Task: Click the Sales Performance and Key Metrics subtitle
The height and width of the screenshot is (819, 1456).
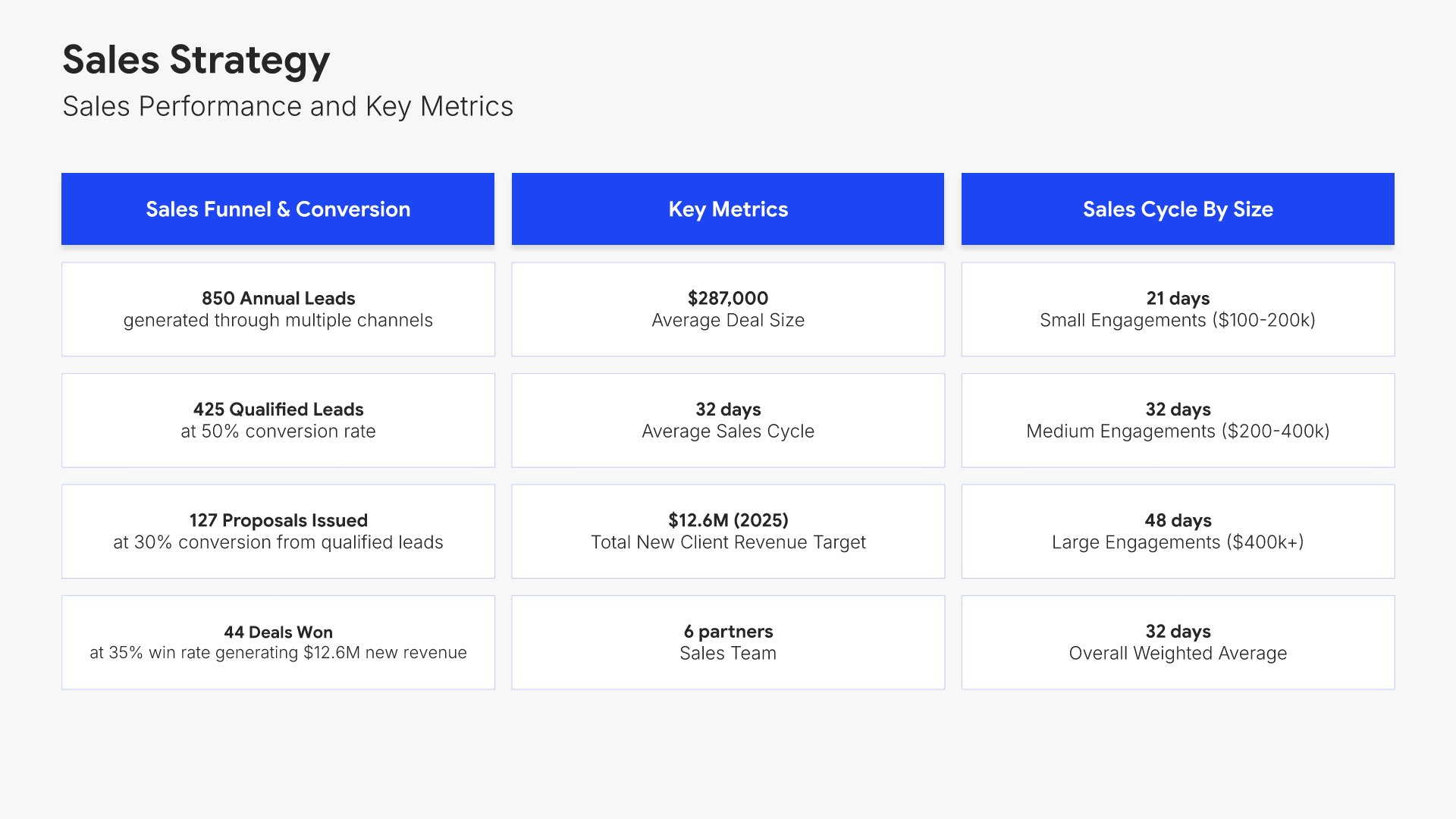Action: (x=287, y=107)
